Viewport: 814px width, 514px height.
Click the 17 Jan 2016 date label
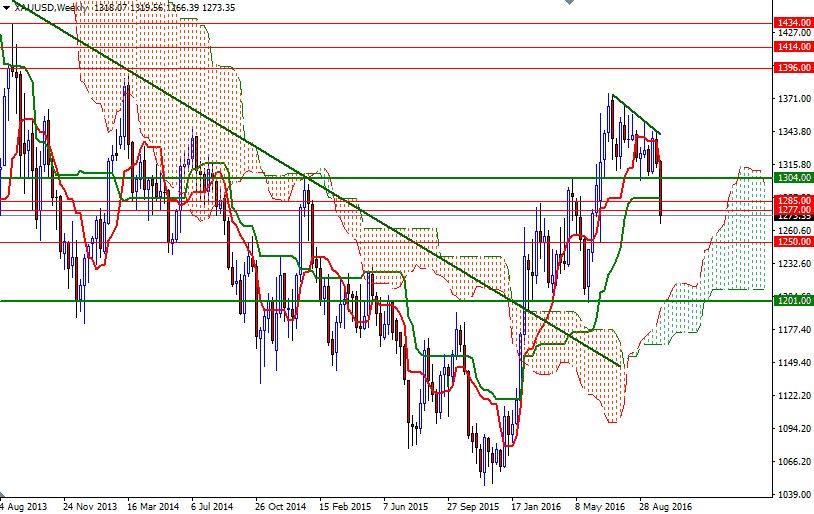534,506
